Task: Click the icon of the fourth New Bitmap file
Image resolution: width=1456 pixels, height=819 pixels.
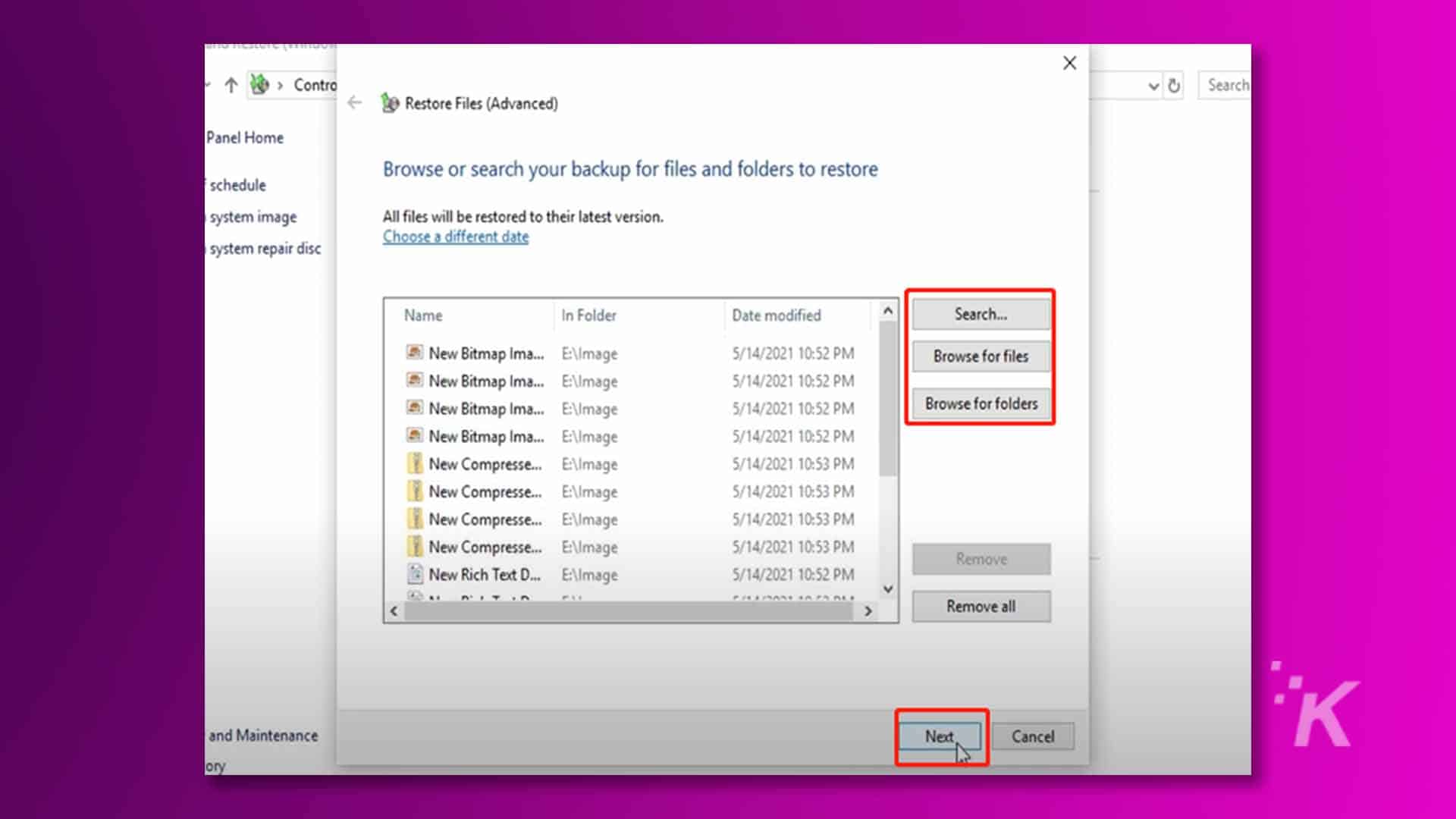Action: [x=414, y=435]
